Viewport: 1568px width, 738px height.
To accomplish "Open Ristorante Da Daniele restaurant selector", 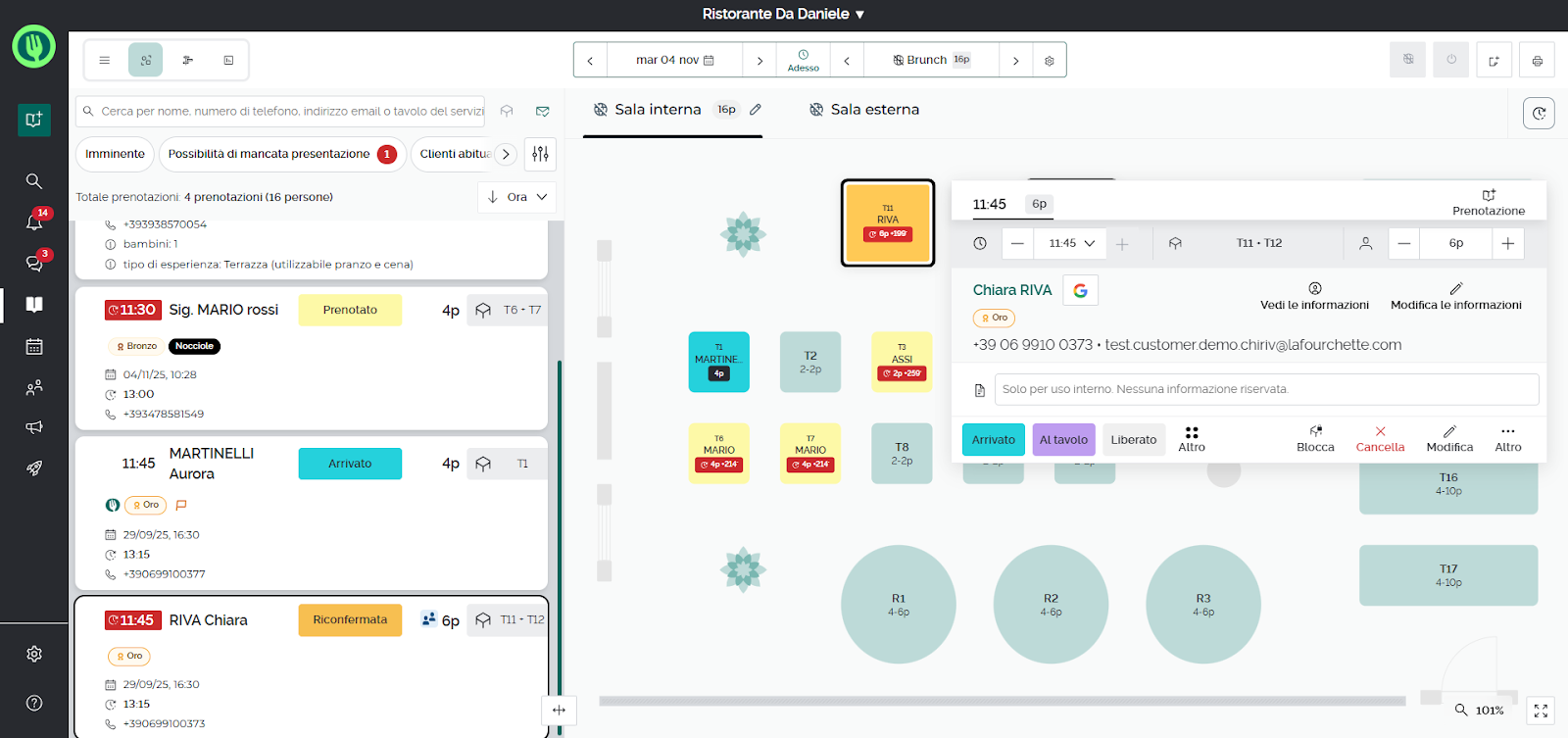I will click(783, 15).
